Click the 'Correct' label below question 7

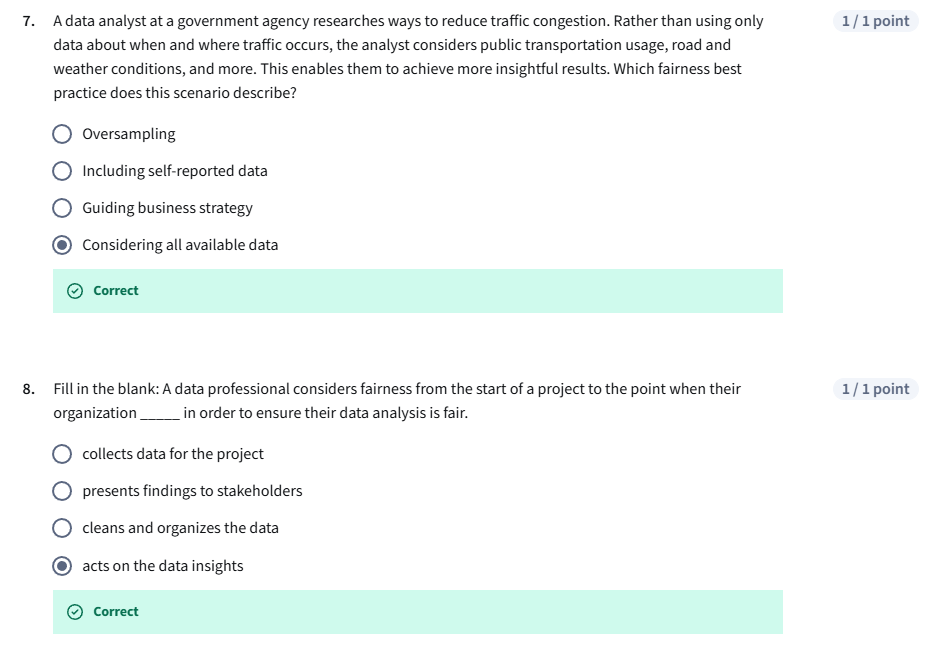pyautogui.click(x=116, y=291)
